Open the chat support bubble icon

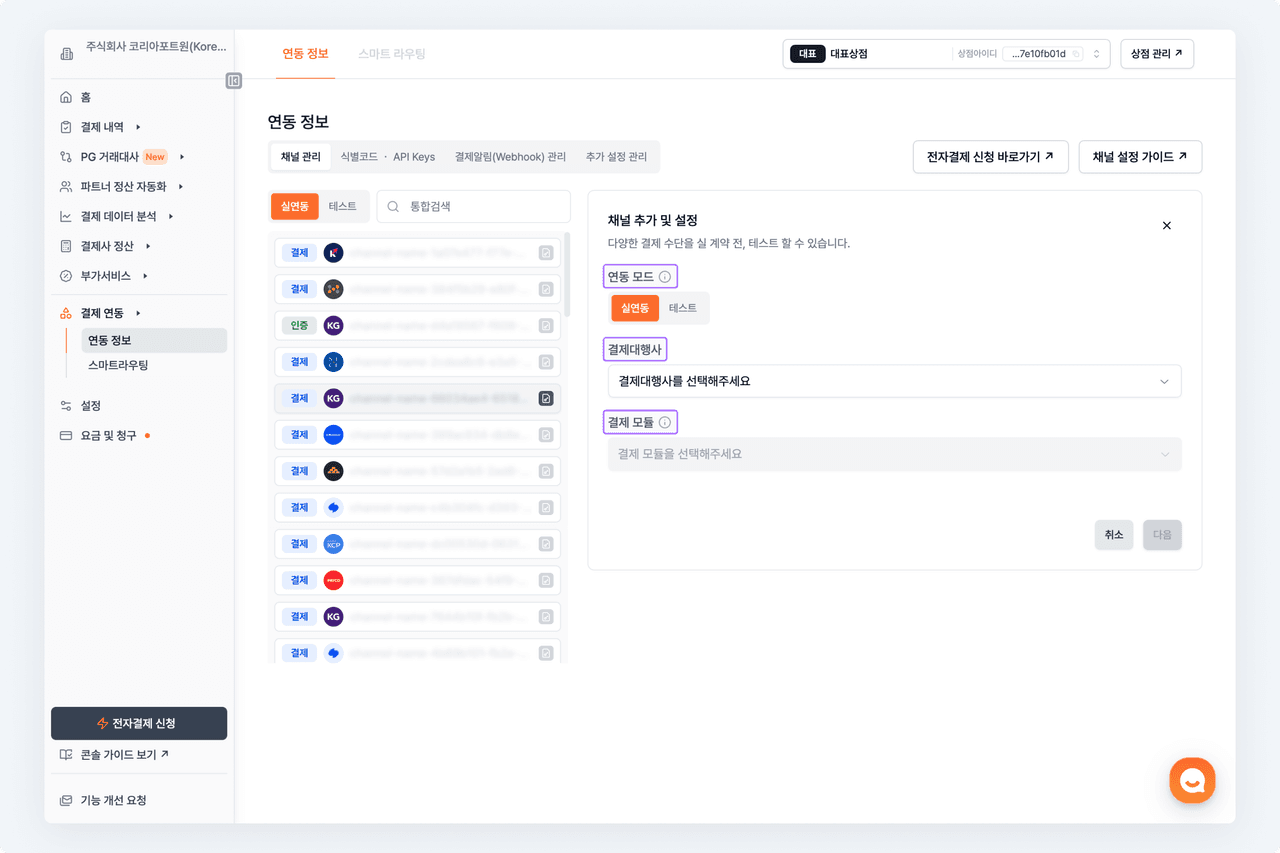[x=1192, y=780]
